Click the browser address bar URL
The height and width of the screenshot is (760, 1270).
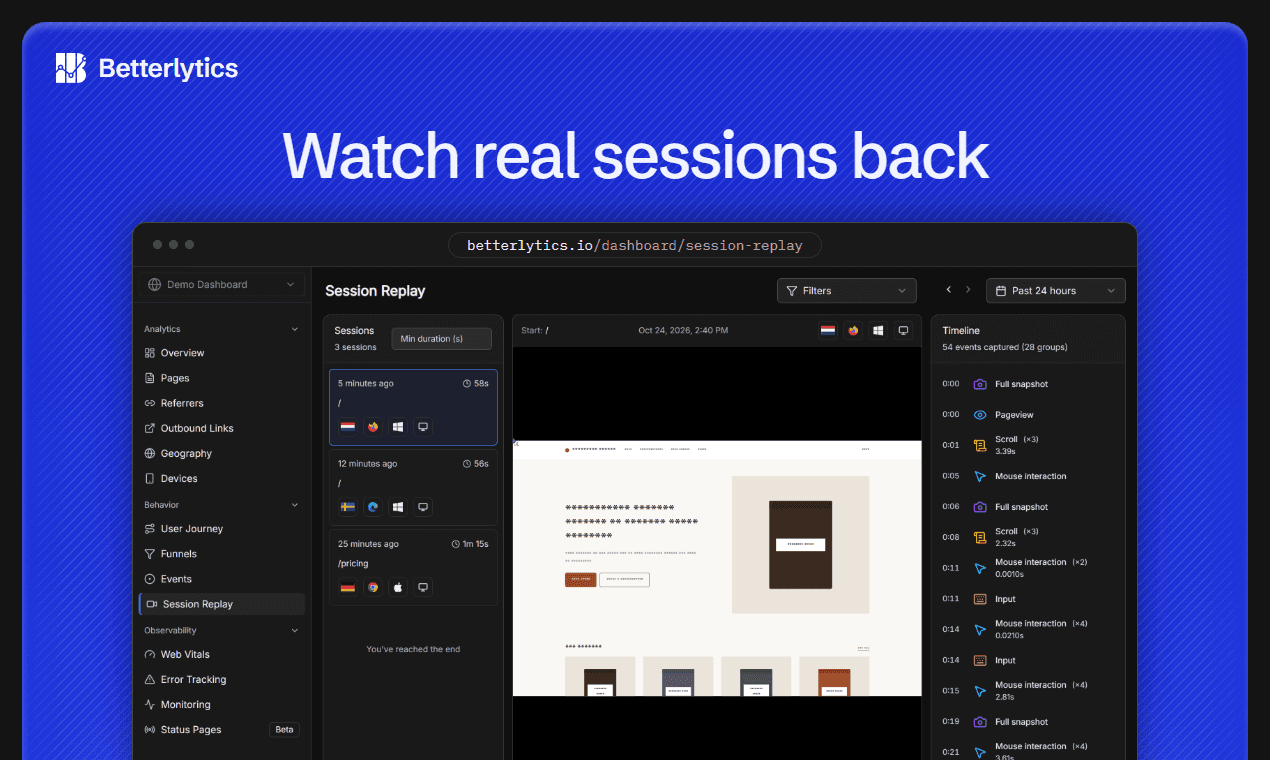point(635,245)
